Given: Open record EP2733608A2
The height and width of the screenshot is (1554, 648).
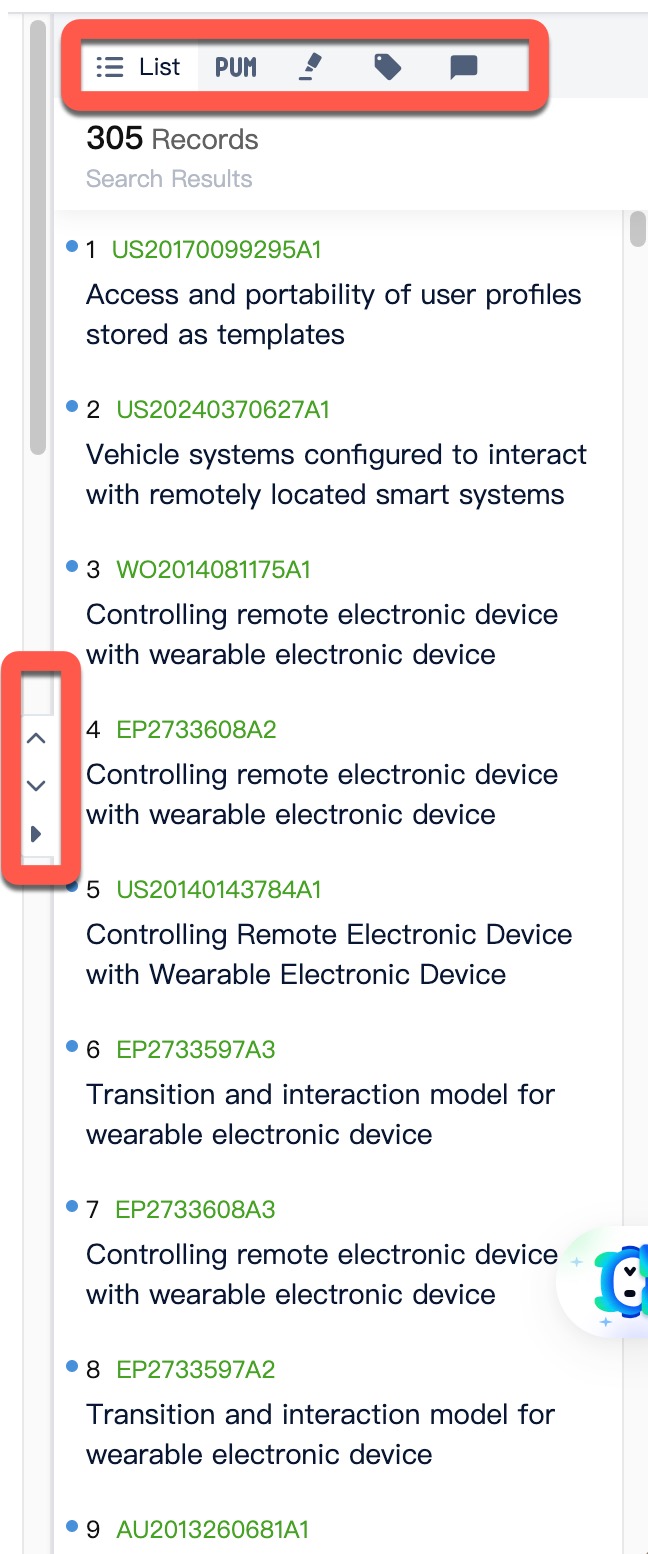Looking at the screenshot, I should pyautogui.click(x=196, y=730).
